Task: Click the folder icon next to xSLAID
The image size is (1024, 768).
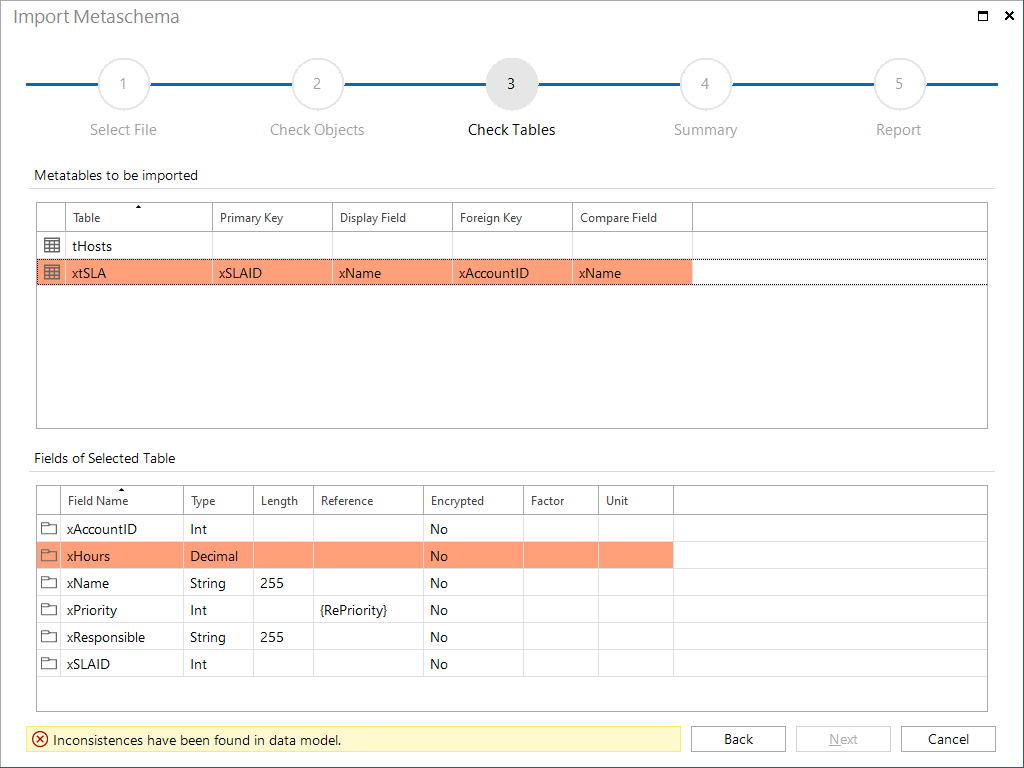Action: [49, 663]
